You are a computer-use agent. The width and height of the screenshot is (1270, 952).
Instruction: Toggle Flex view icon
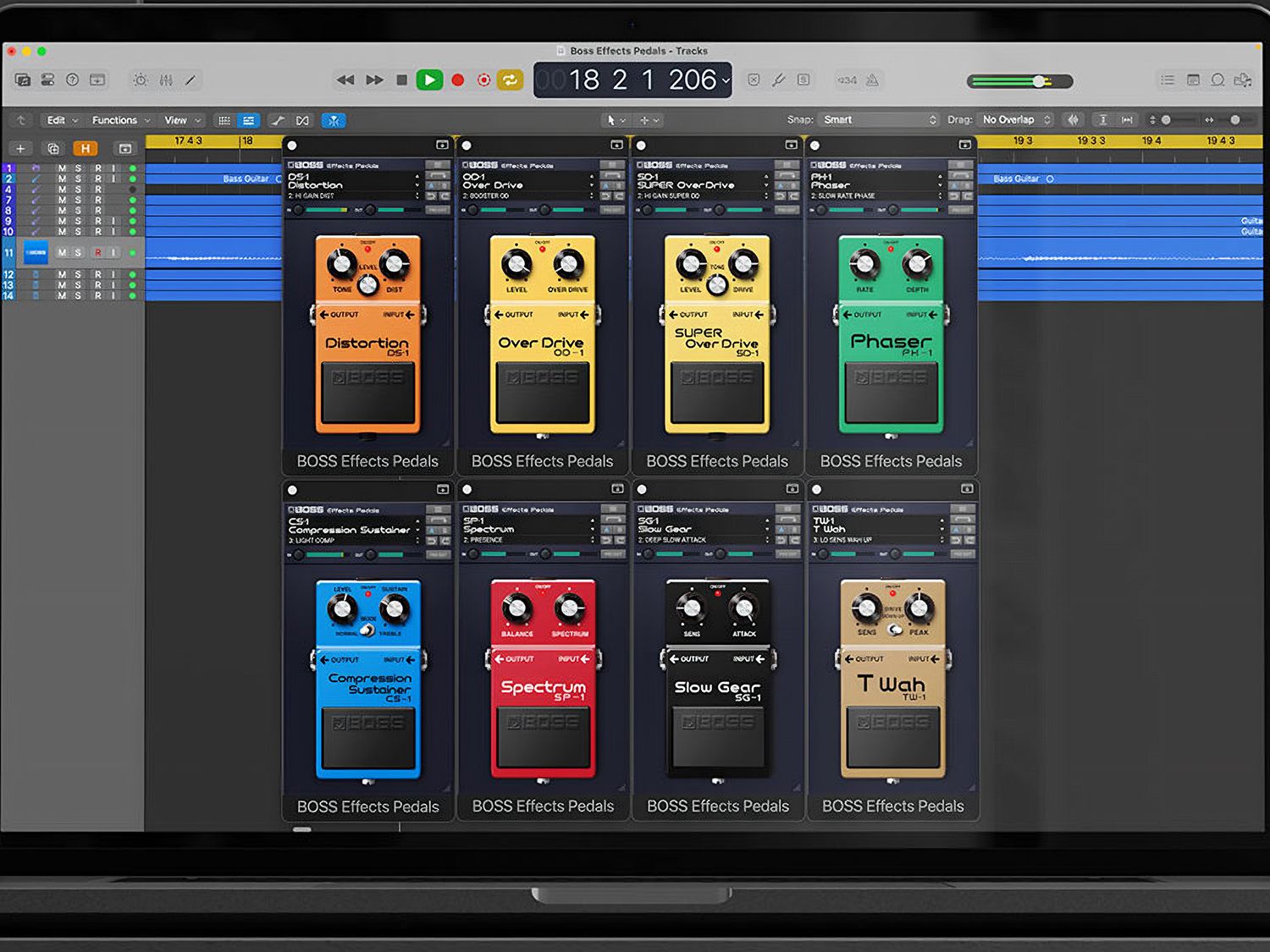click(303, 120)
